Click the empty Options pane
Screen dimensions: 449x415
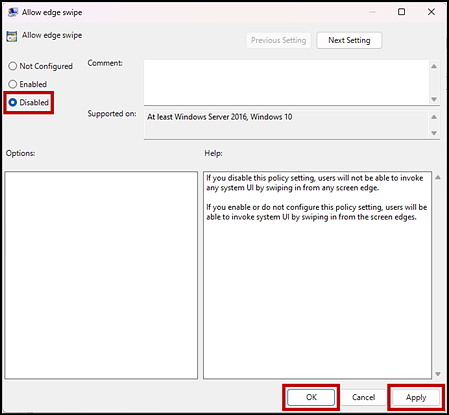click(101, 275)
